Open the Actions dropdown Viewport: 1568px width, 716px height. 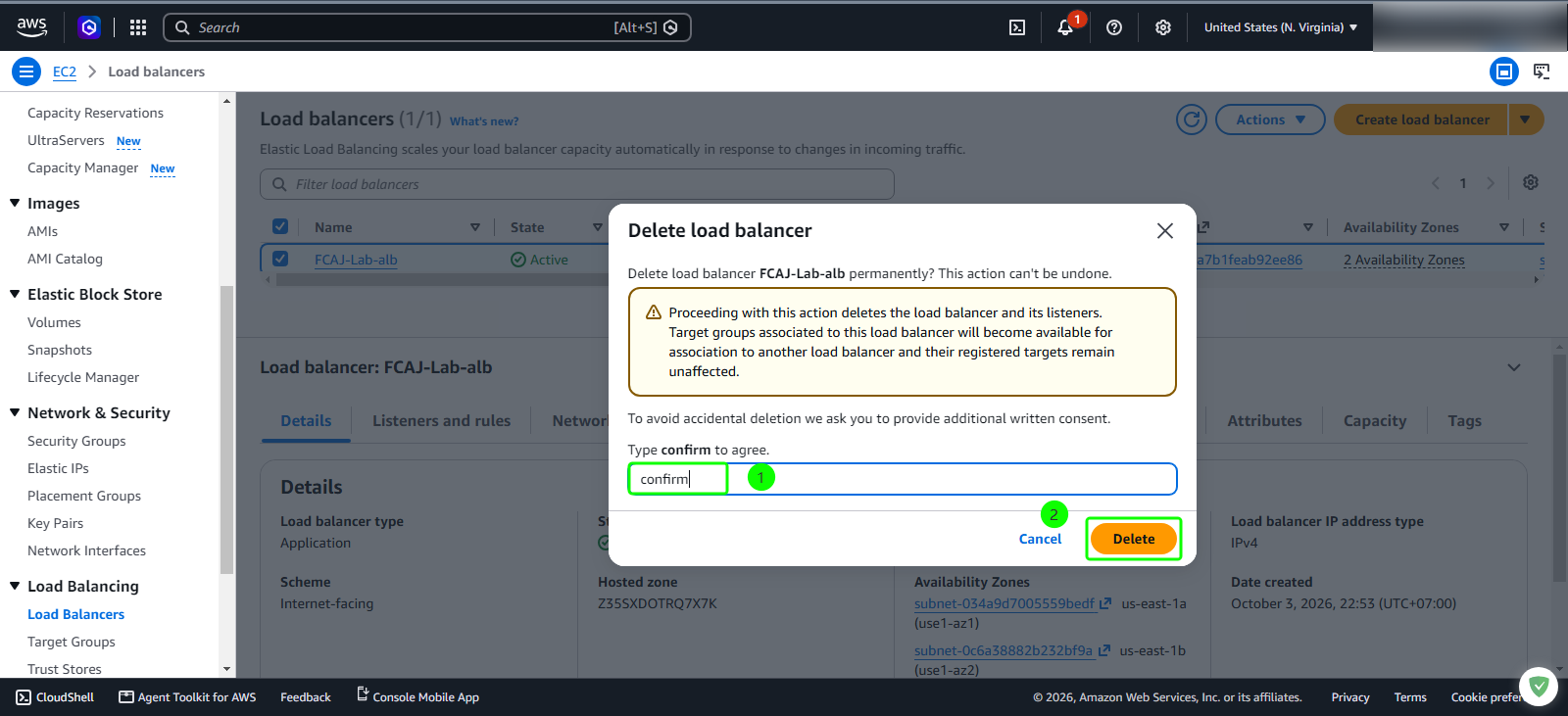pyautogui.click(x=1270, y=119)
